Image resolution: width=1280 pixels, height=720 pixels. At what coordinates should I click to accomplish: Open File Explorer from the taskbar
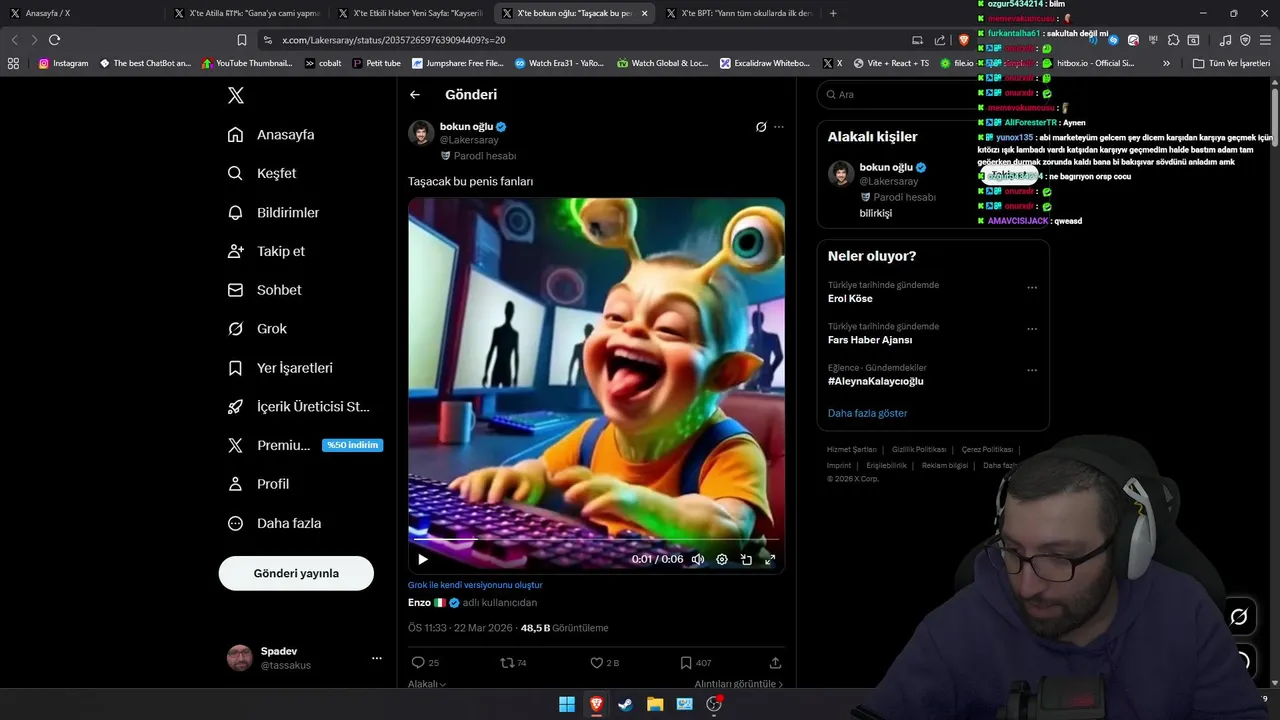click(x=655, y=704)
